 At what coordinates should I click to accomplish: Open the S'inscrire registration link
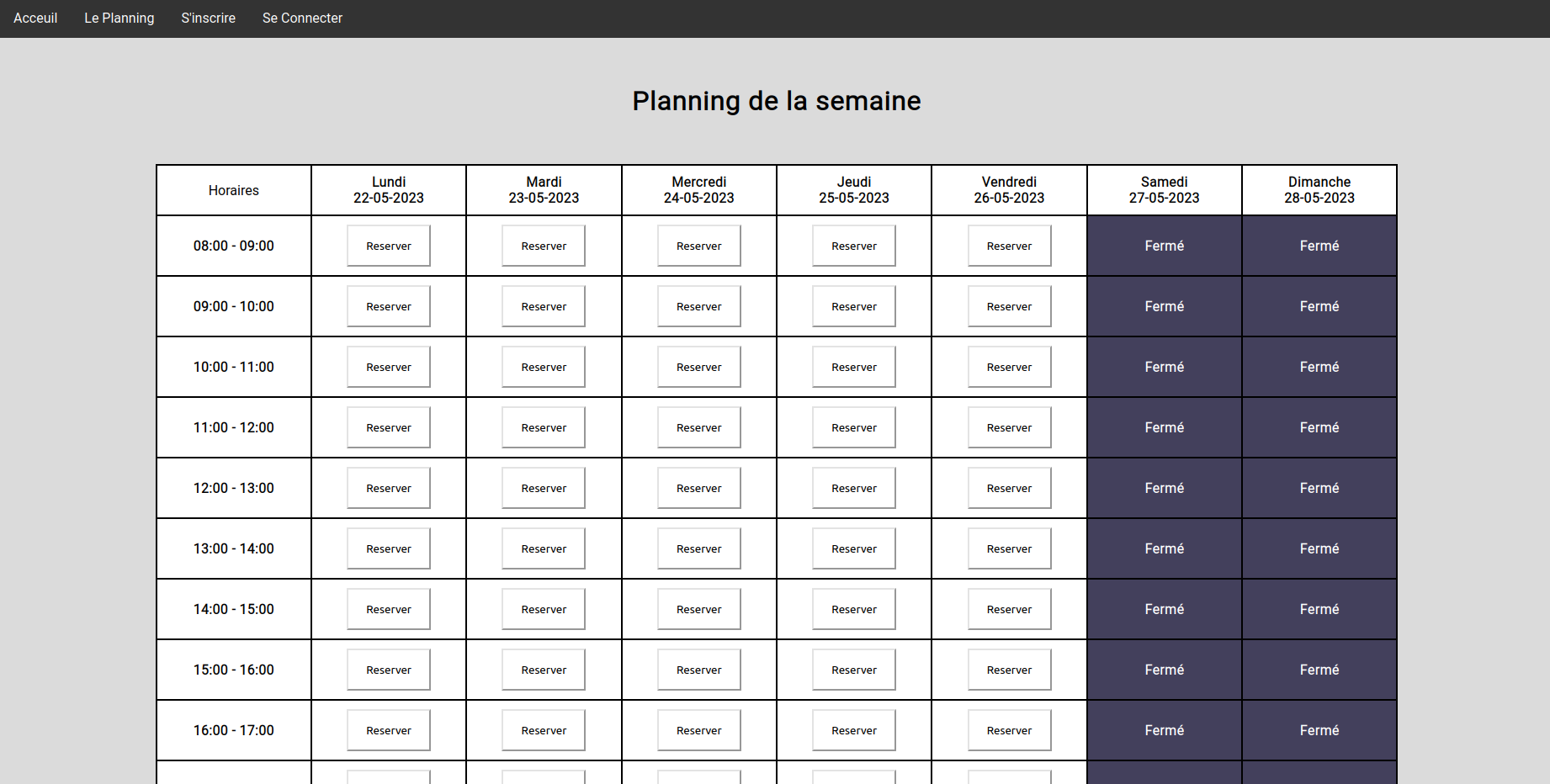pyautogui.click(x=208, y=18)
